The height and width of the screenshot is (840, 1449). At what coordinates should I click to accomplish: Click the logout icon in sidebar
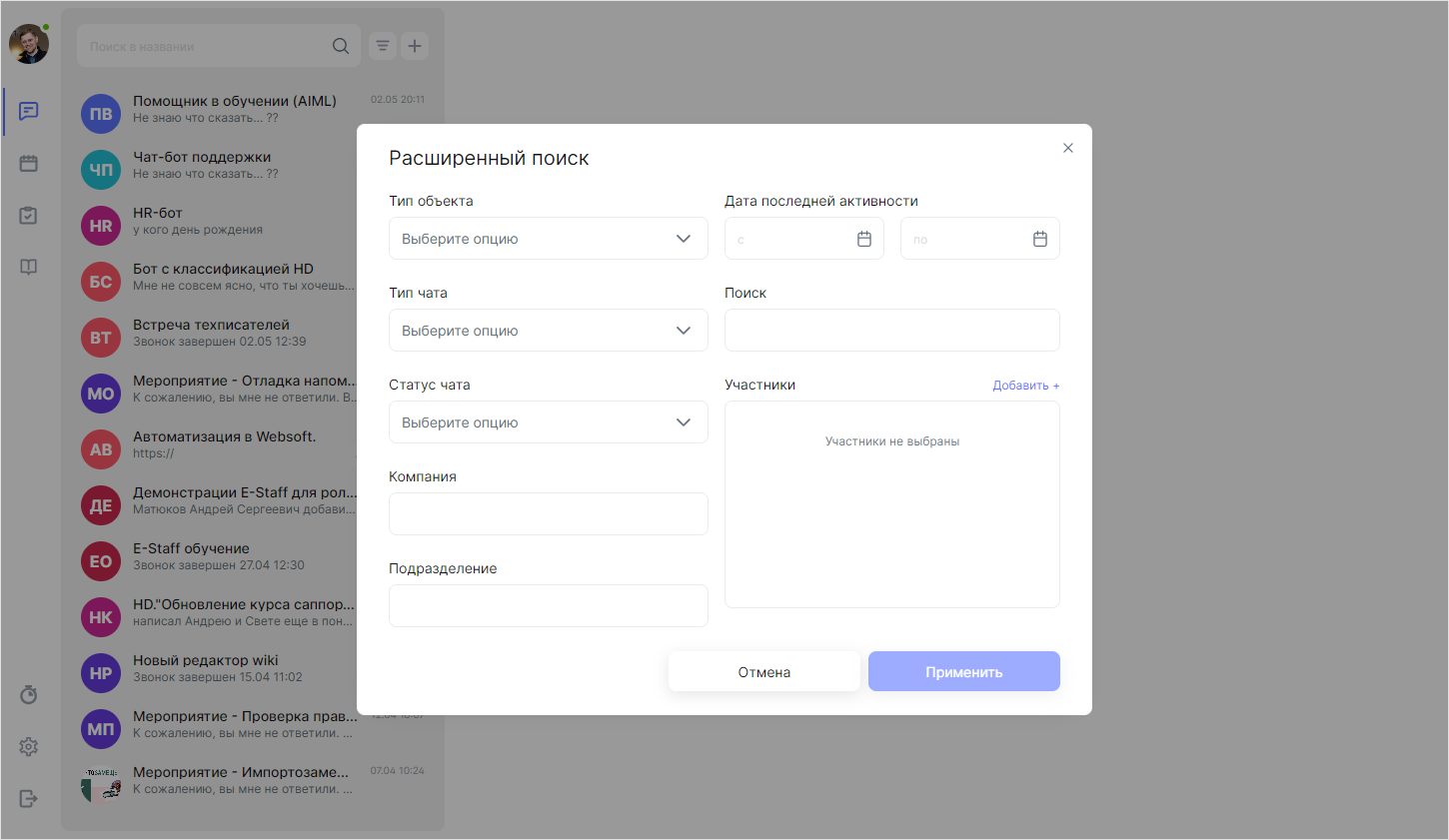29,798
